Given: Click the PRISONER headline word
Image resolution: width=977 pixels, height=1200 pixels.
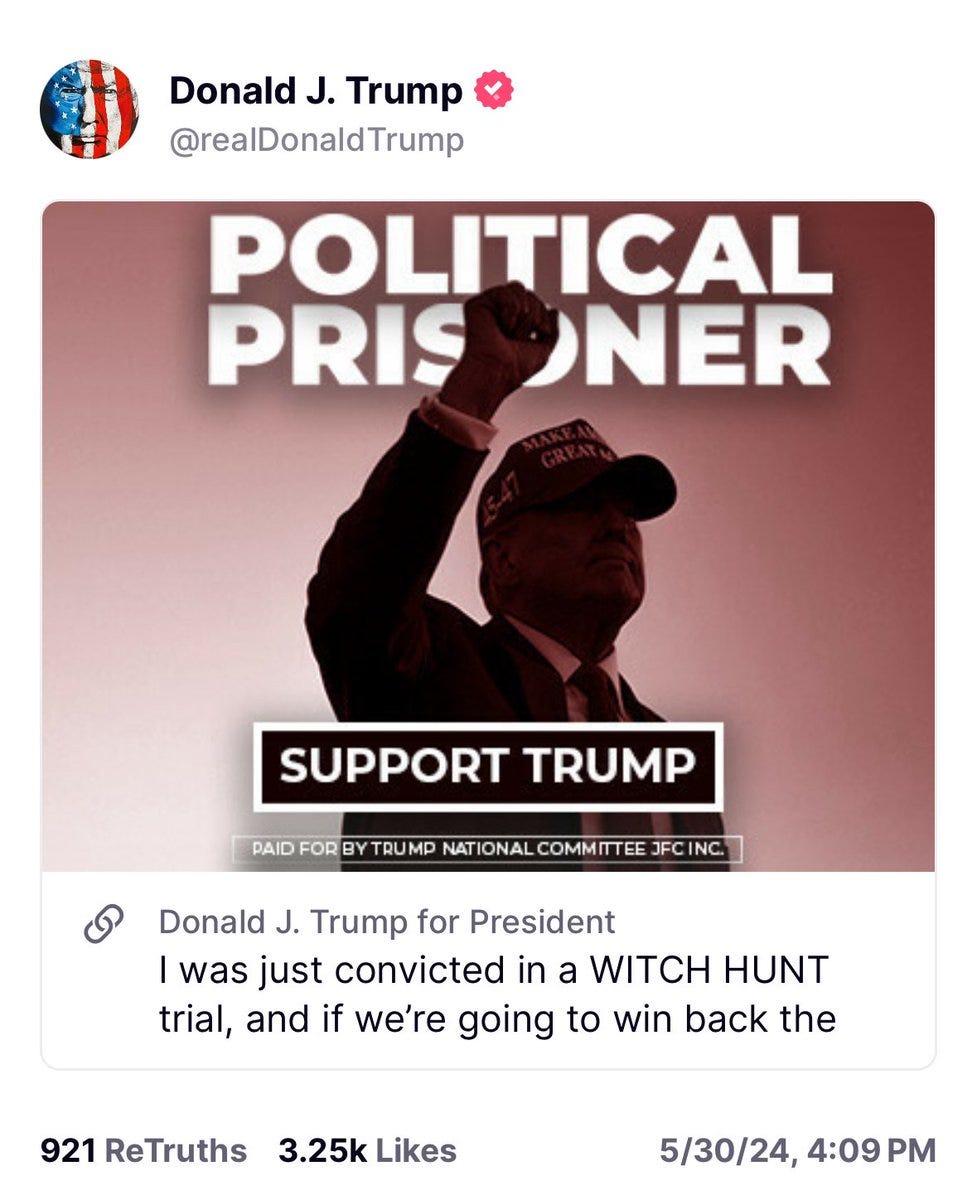Looking at the screenshot, I should click(519, 346).
